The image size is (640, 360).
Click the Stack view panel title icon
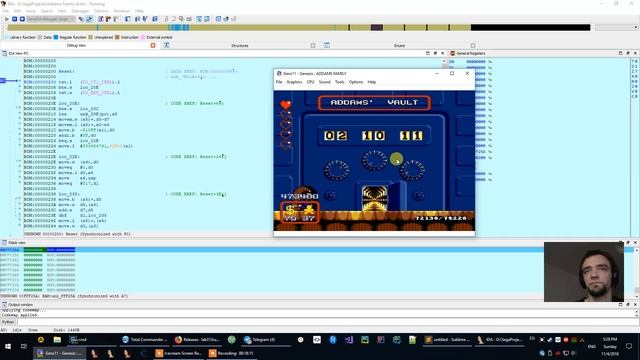pyautogui.click(x=4, y=242)
